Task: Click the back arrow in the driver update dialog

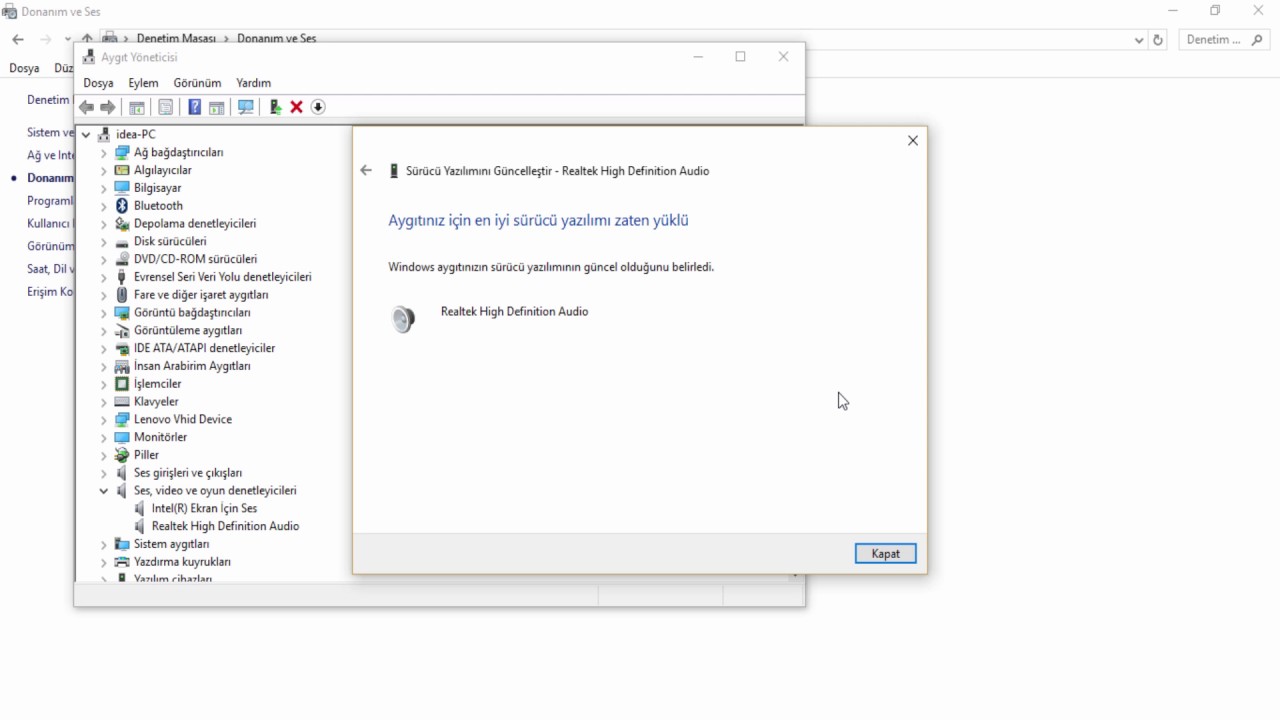Action: (x=366, y=170)
